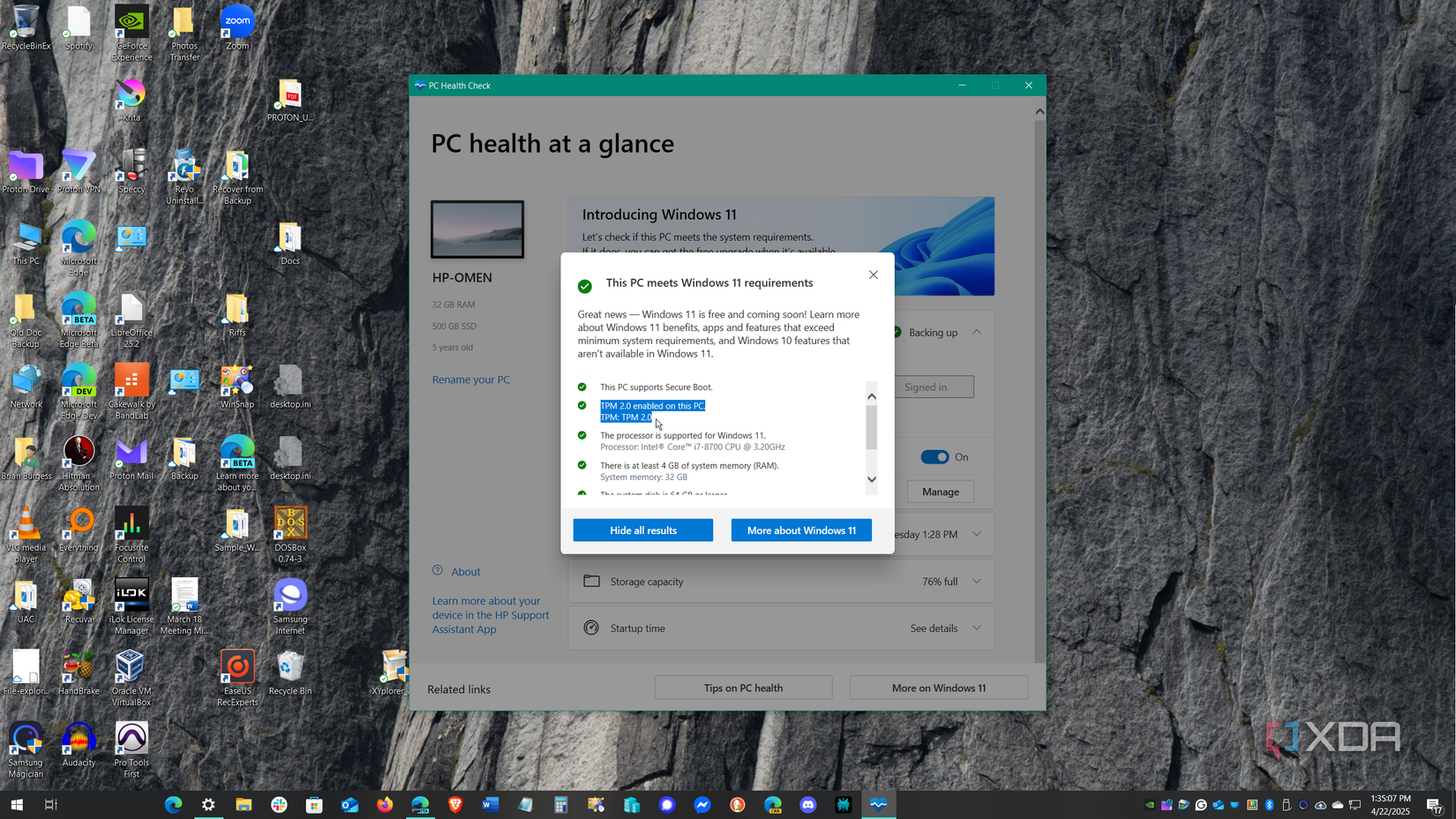
Task: Launch Oracle VM VirtualBox from the desktop
Action: click(x=131, y=666)
